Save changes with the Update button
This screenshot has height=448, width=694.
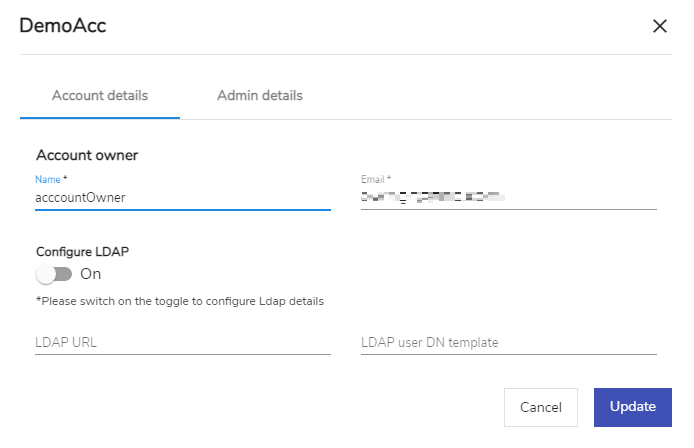(633, 407)
